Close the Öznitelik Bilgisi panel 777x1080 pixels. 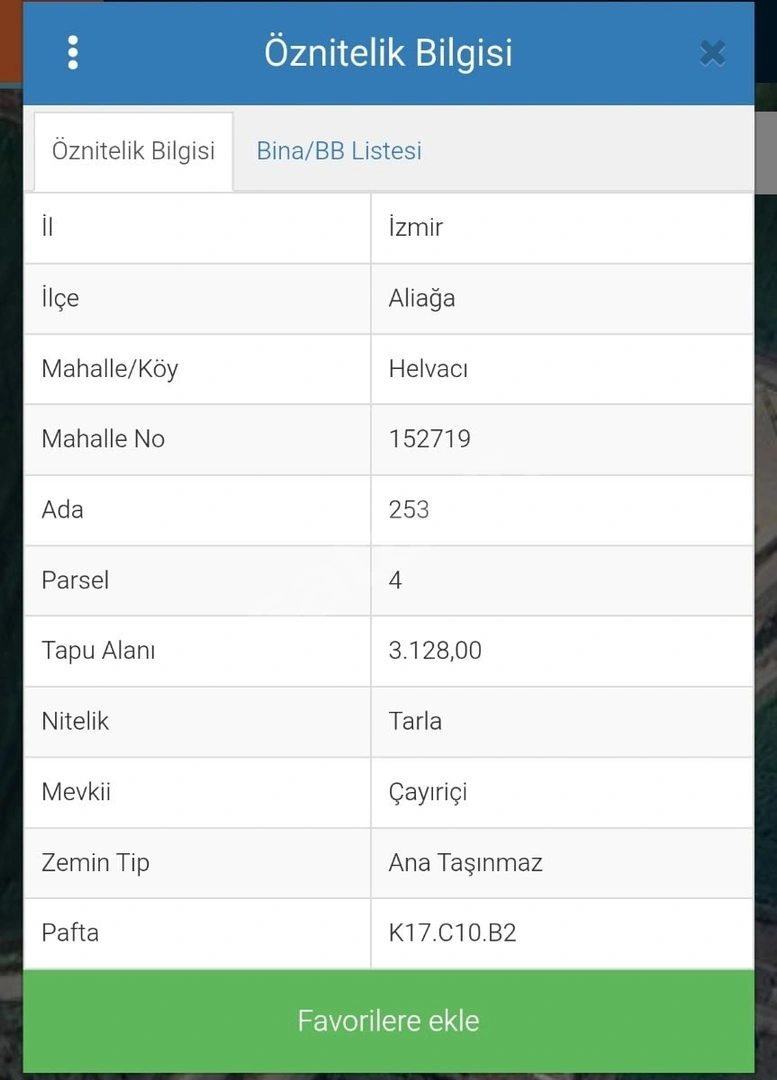click(712, 53)
